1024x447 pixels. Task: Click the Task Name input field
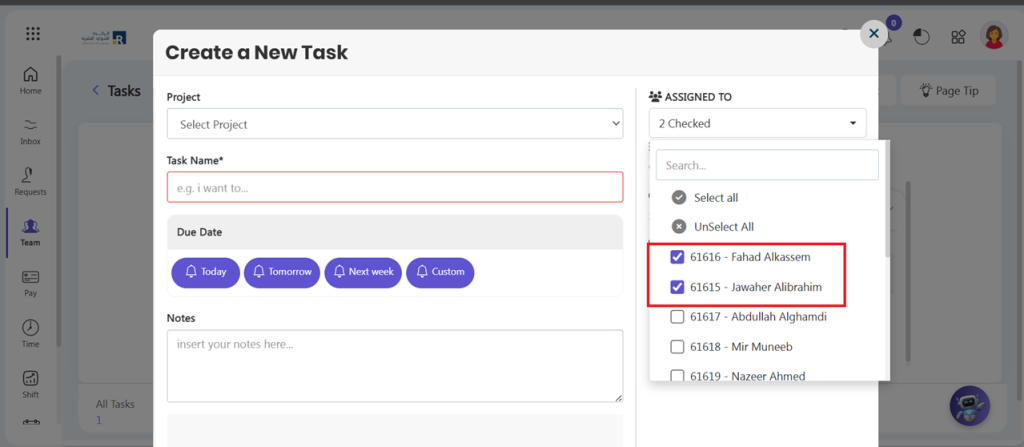pyautogui.click(x=394, y=187)
